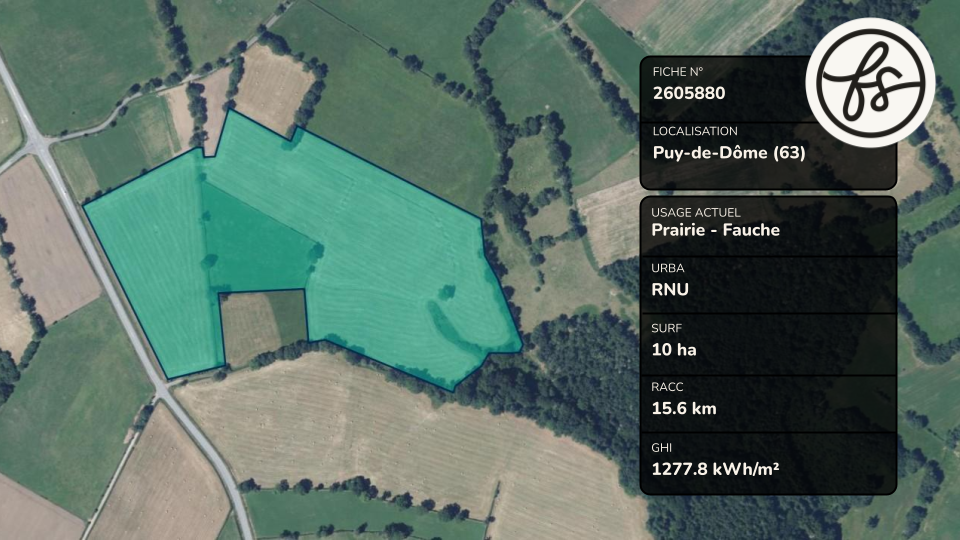Viewport: 960px width, 540px height.
Task: Click the 'FICHE N°' label
Action: click(678, 72)
